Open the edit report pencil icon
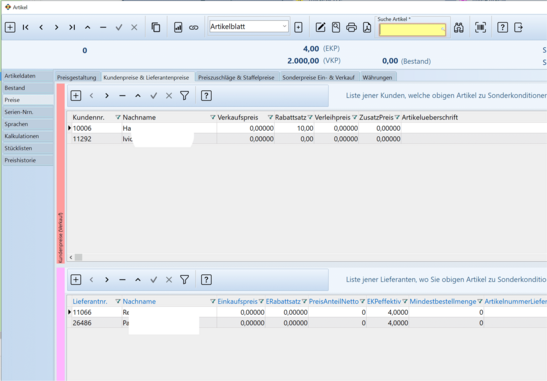The image size is (547, 381). point(320,27)
